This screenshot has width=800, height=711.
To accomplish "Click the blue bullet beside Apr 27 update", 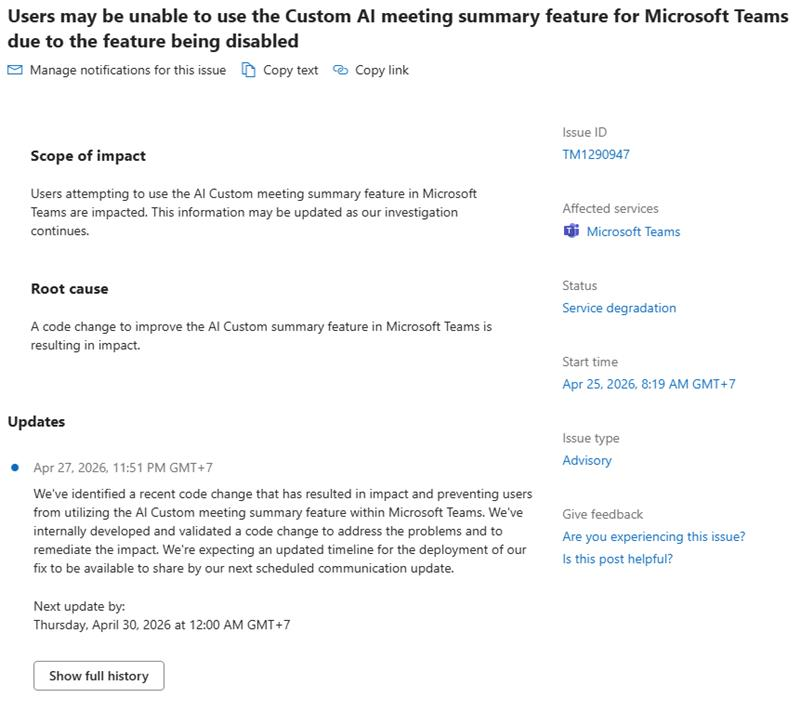I will [15, 467].
